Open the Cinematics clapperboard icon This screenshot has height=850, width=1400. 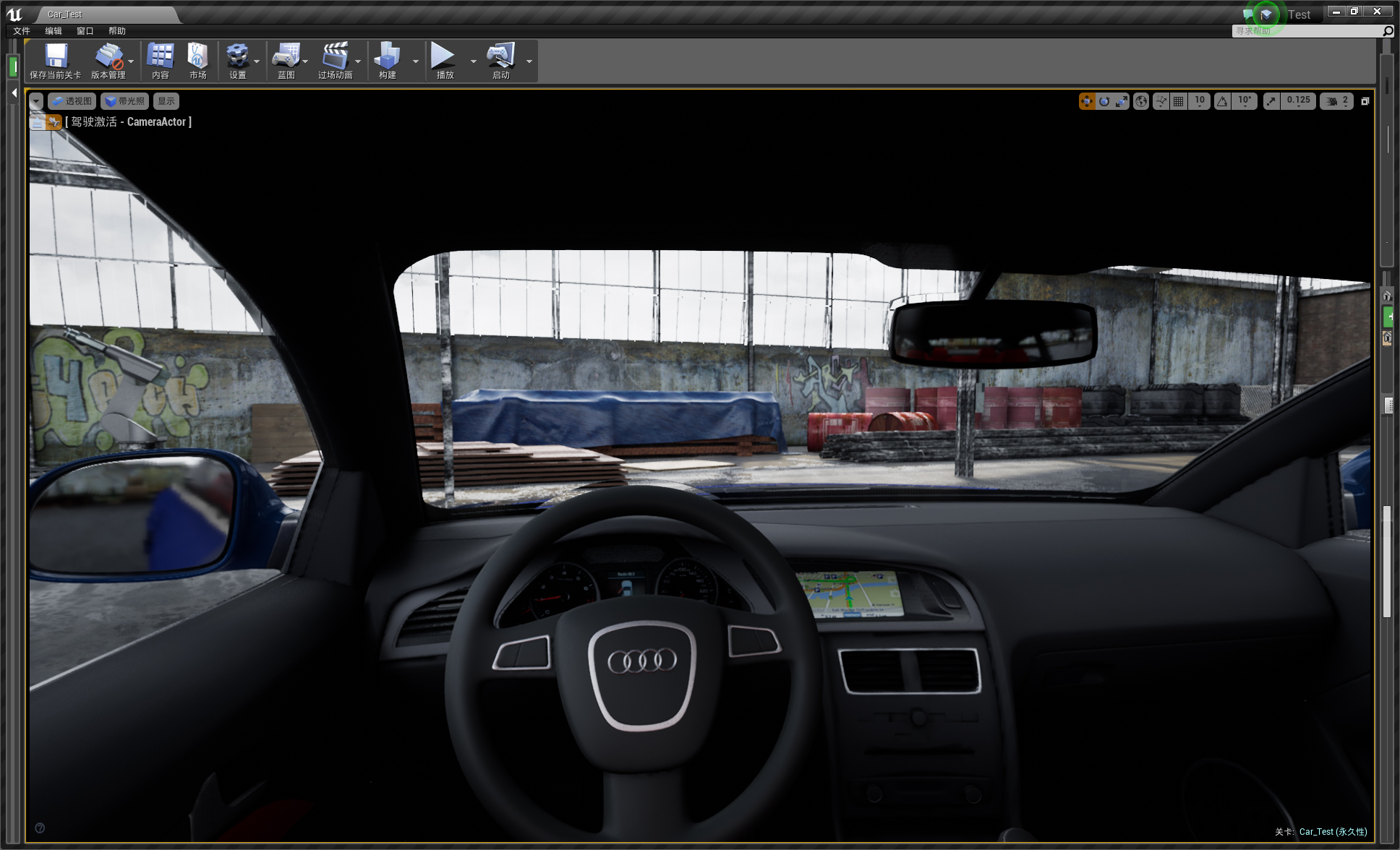pyautogui.click(x=335, y=61)
